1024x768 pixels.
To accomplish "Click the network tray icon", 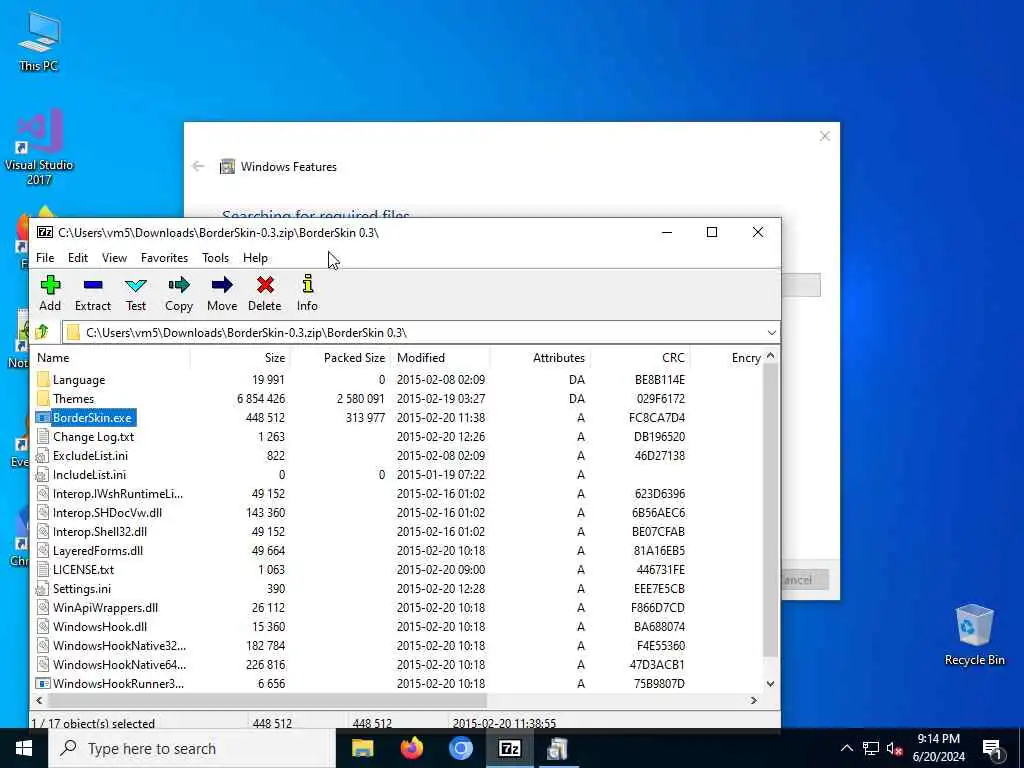I will [x=871, y=748].
